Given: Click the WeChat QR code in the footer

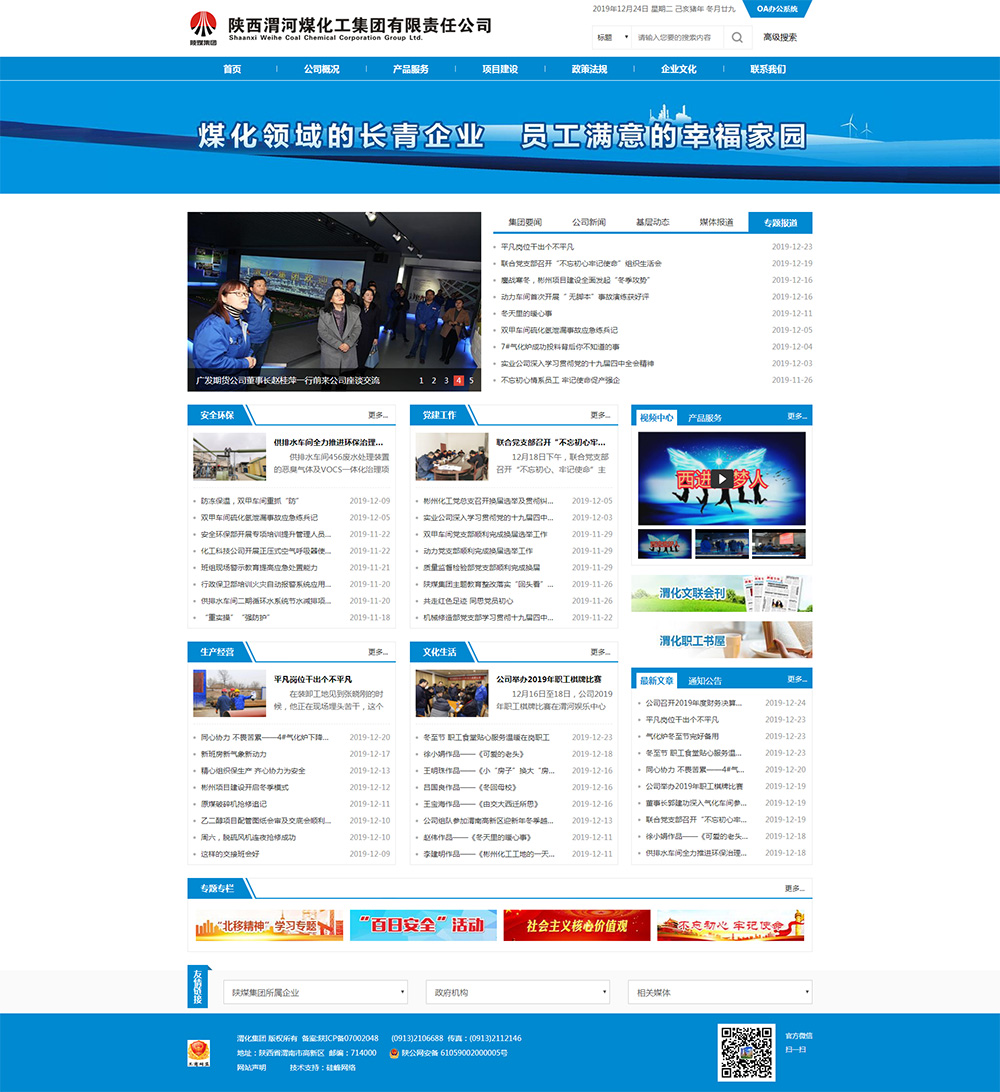Looking at the screenshot, I should (746, 1052).
